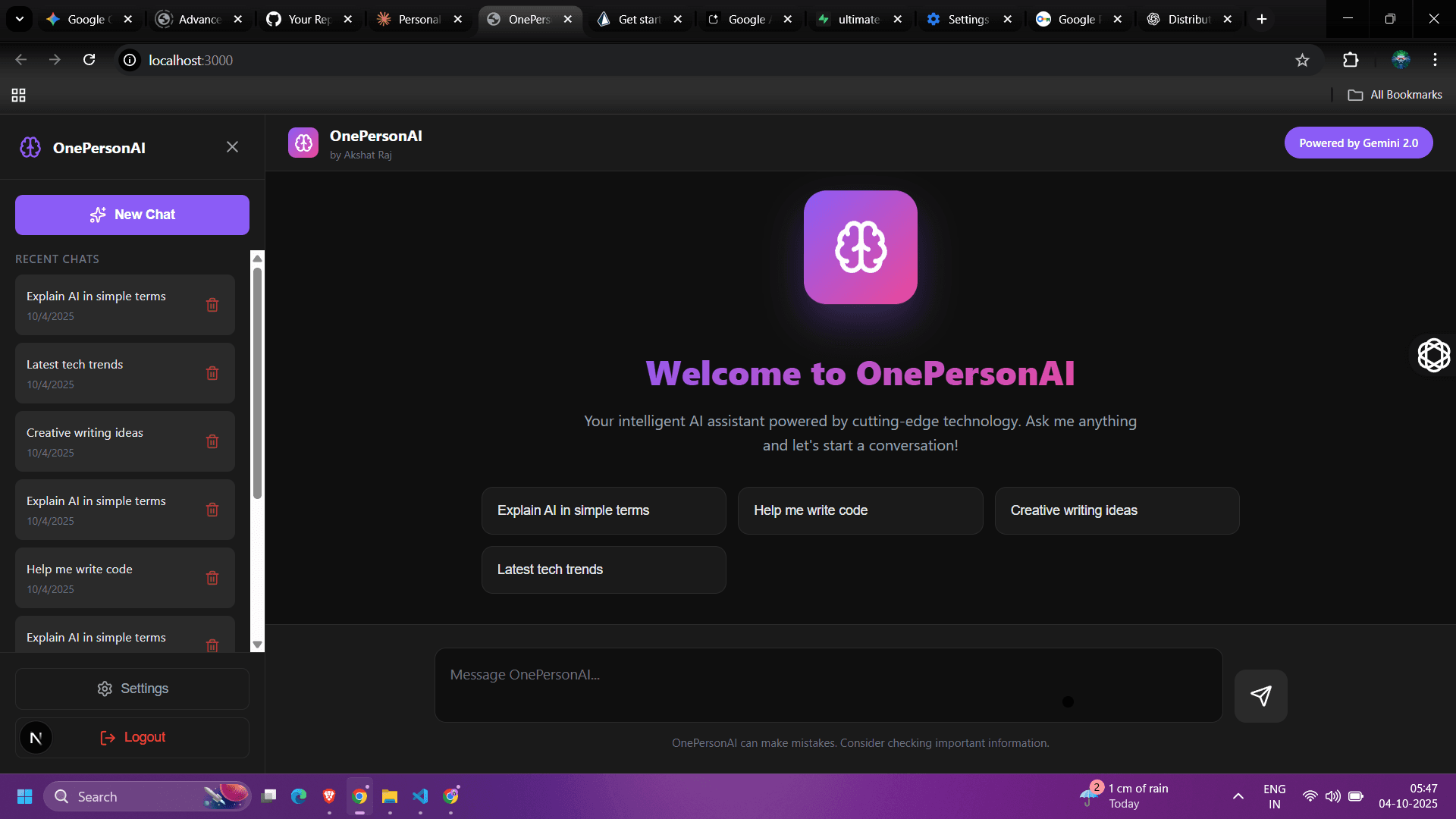
Task: Delete the Creative writing ideas chat
Action: coord(212,441)
